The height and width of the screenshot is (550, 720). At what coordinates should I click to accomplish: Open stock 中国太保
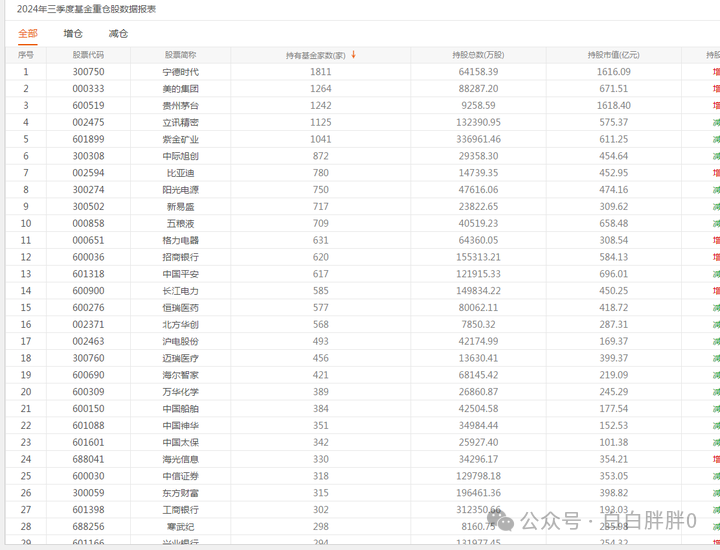click(180, 442)
